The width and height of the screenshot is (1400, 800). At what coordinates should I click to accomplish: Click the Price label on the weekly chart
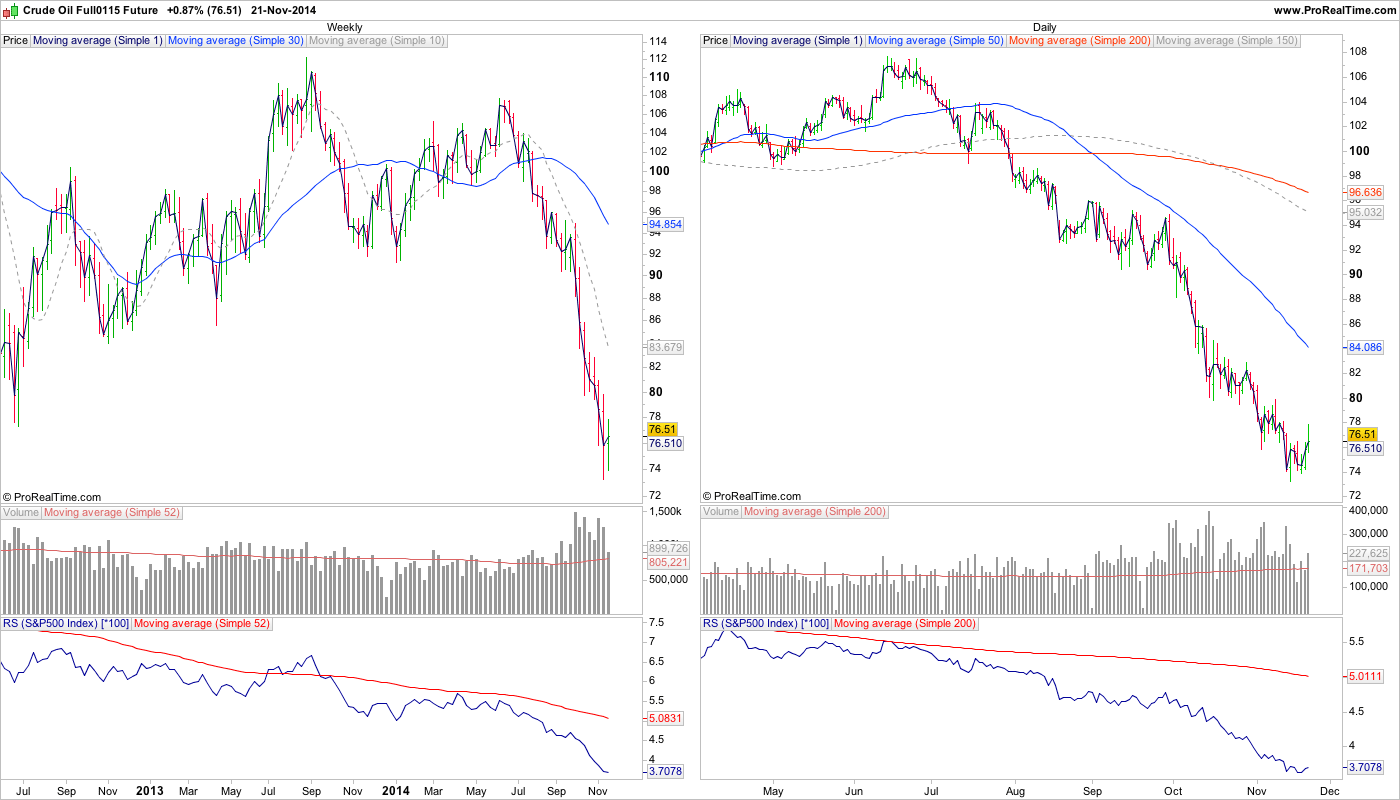pyautogui.click(x=15, y=41)
